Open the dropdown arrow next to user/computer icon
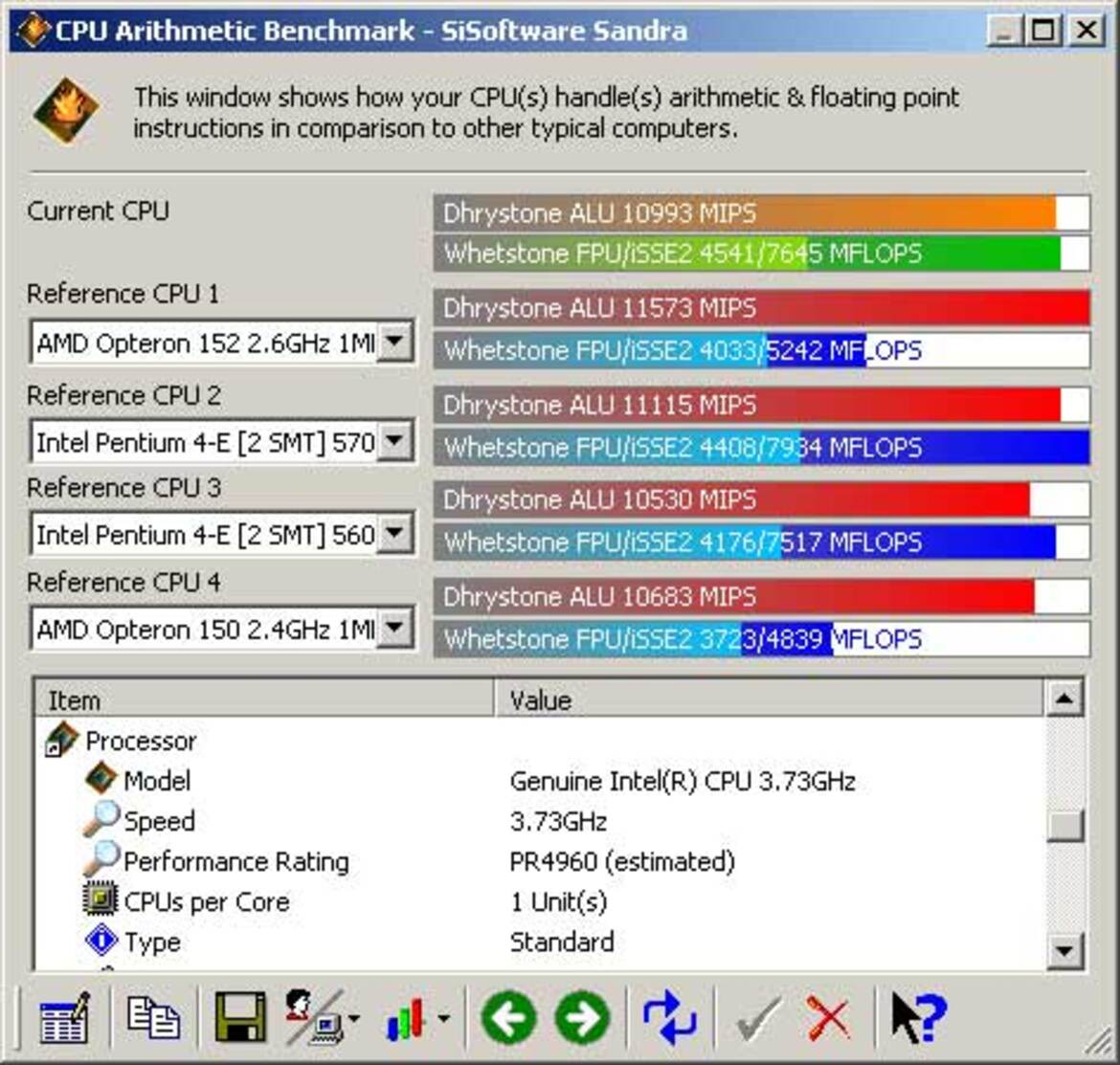The height and width of the screenshot is (1065, 1120). click(x=353, y=1019)
